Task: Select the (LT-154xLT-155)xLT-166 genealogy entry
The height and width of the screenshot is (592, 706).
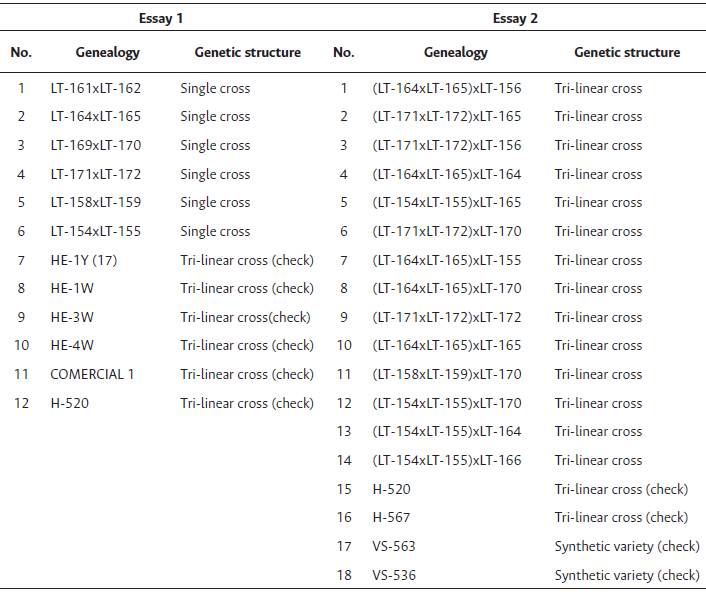Action: coord(446,460)
